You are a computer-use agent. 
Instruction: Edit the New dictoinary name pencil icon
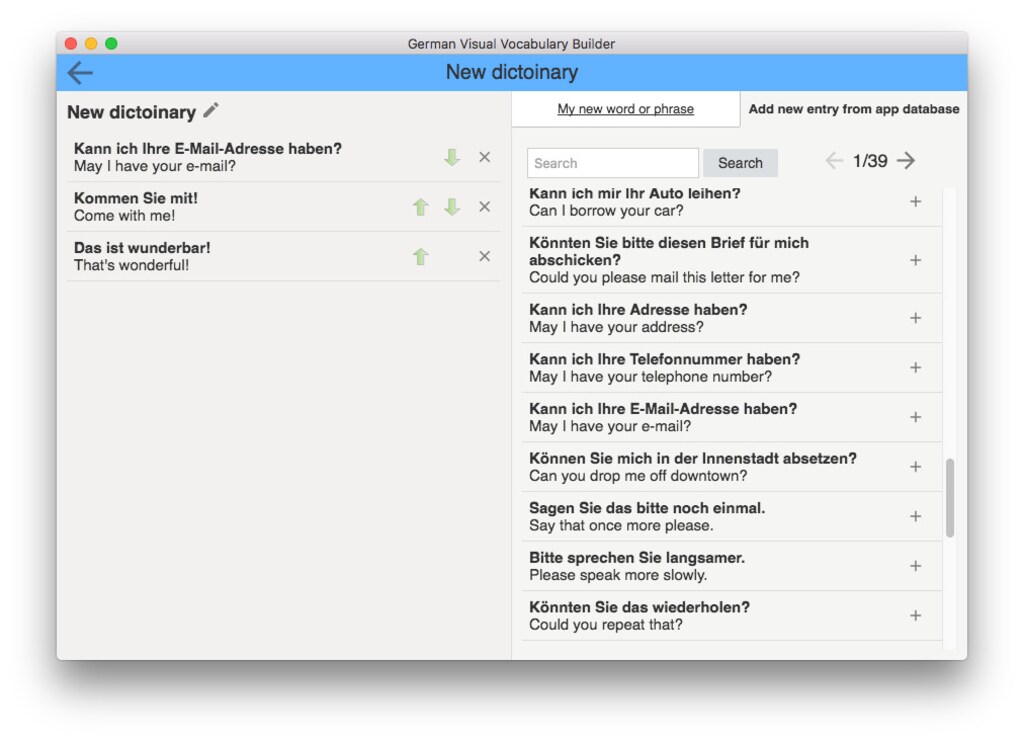click(x=210, y=111)
